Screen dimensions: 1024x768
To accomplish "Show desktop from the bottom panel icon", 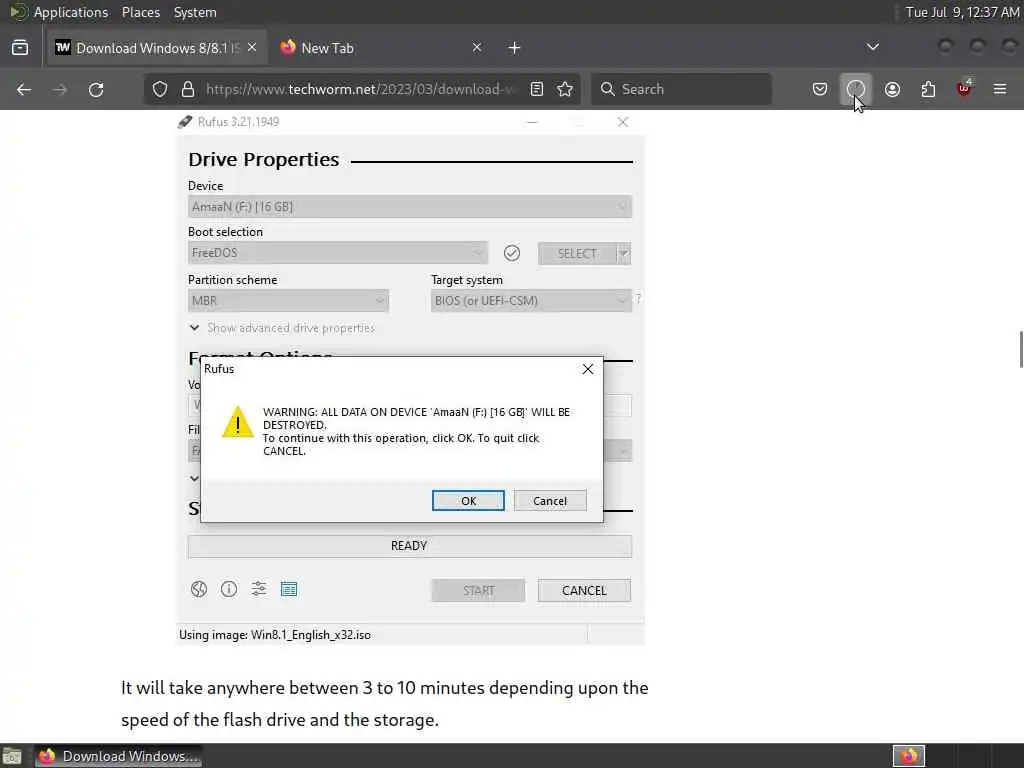I will [12, 756].
